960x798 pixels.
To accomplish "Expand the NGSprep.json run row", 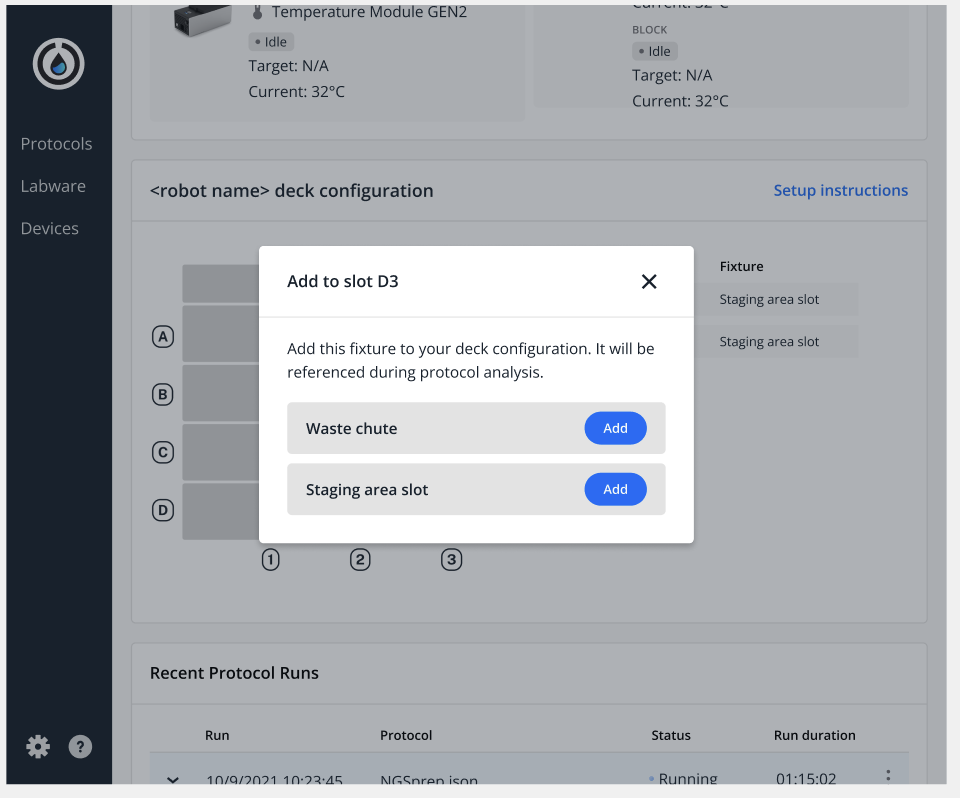I will click(x=172, y=779).
